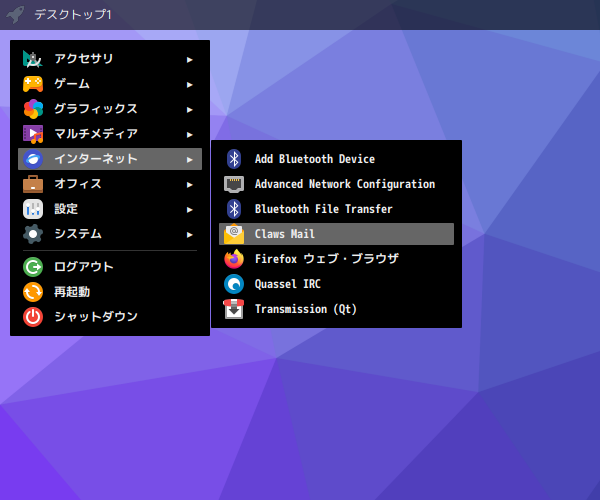Click the orange 再起動 restart icon
This screenshot has height=500, width=600.
pos(33,292)
